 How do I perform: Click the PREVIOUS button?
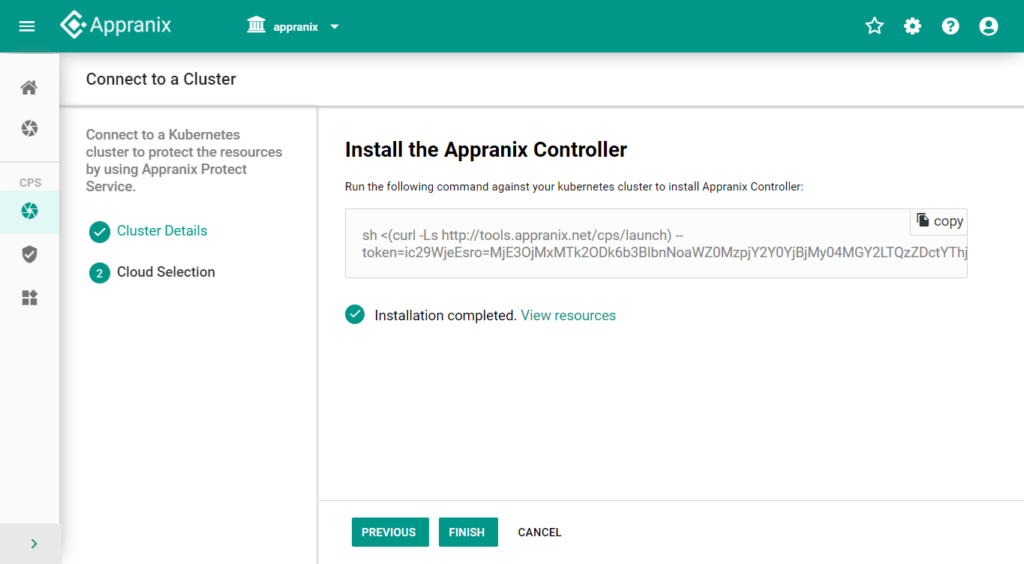pyautogui.click(x=390, y=532)
